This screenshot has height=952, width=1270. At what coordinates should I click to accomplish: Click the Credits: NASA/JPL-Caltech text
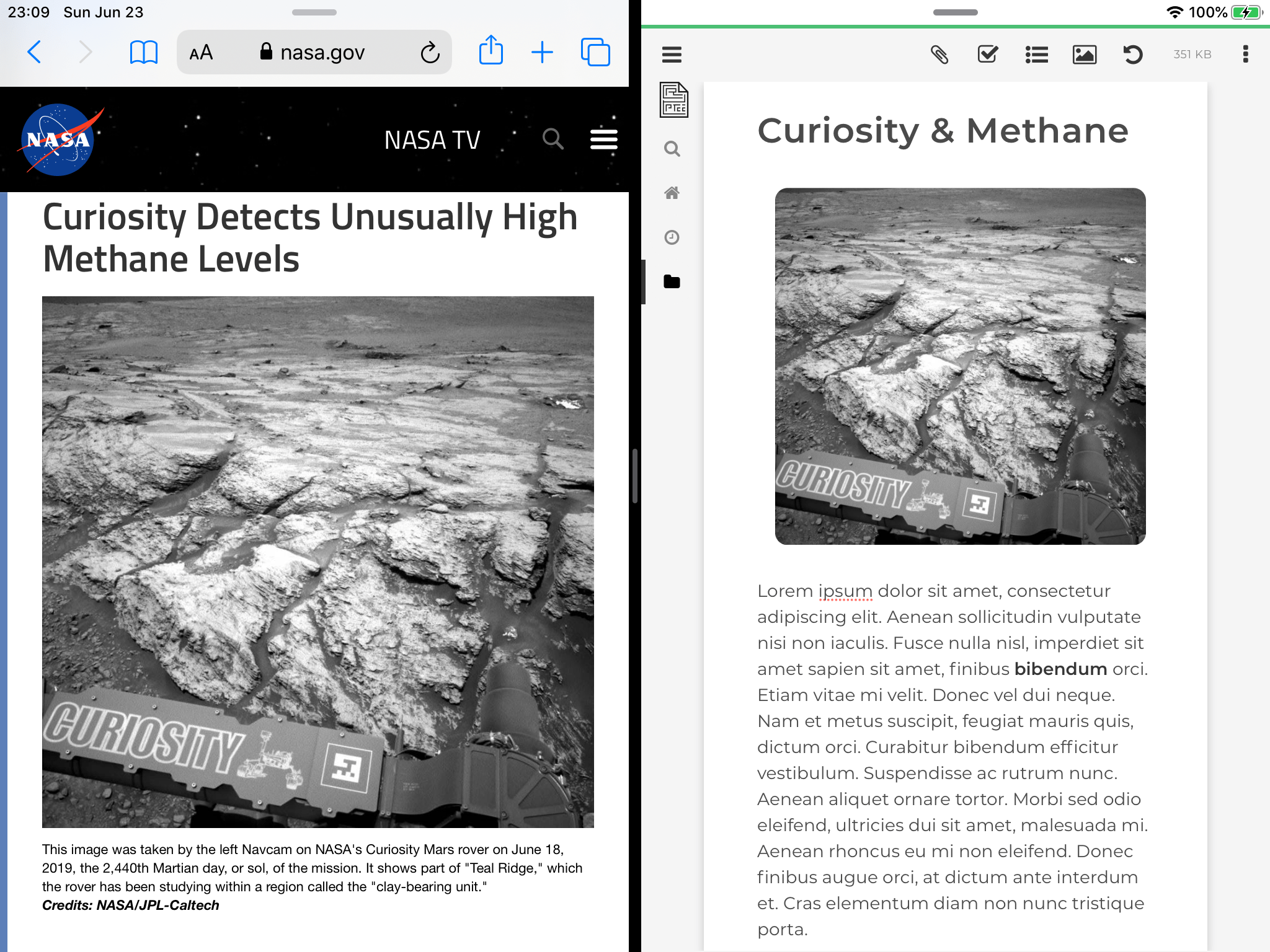[x=130, y=905]
